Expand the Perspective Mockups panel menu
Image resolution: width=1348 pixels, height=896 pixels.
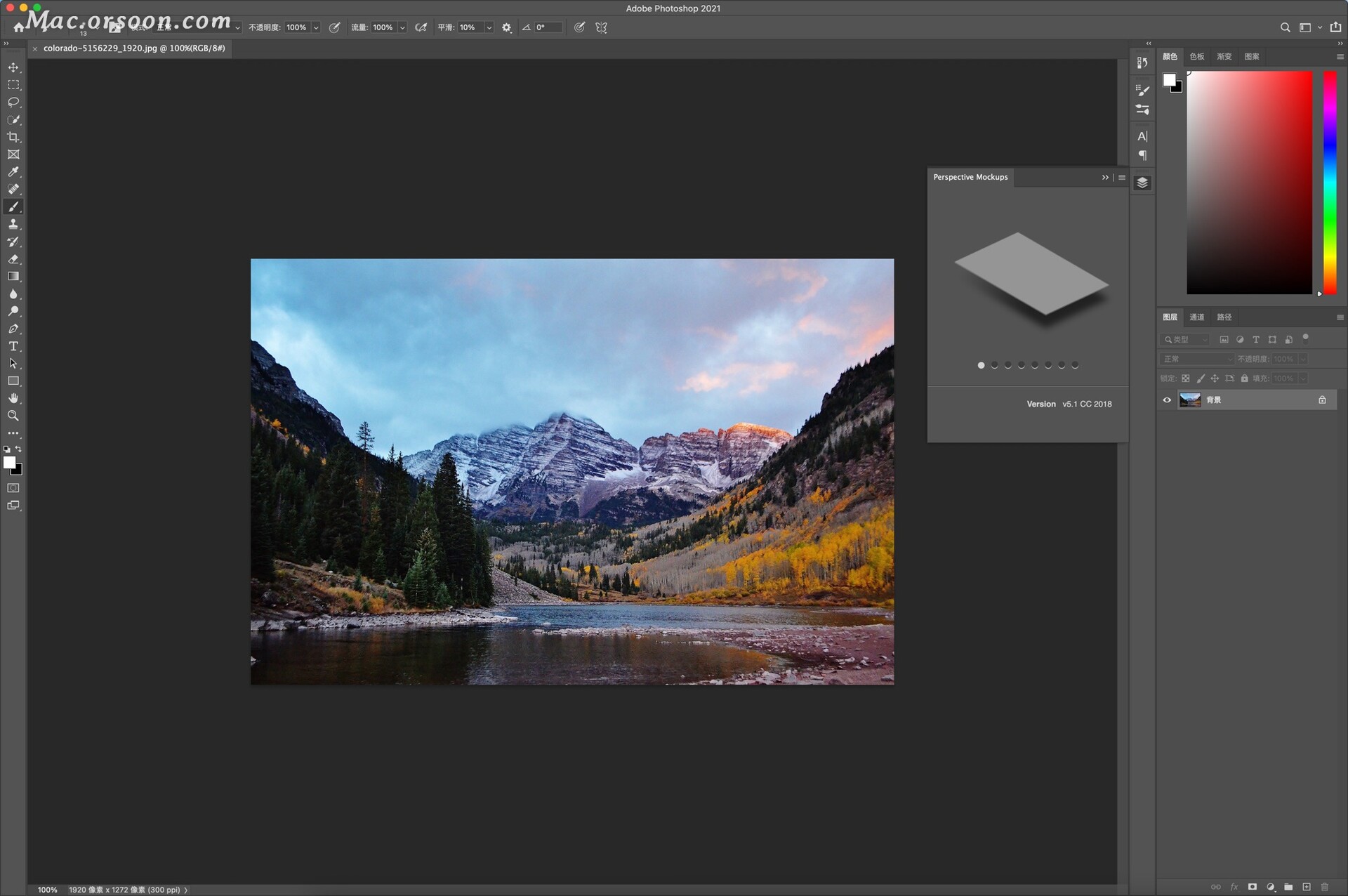coord(1121,177)
